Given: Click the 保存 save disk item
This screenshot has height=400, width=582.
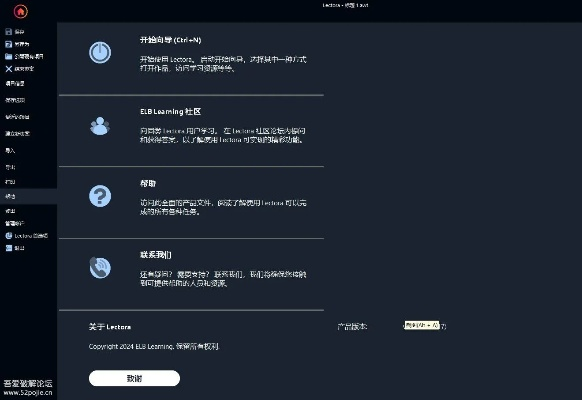Looking at the screenshot, I should [15, 32].
